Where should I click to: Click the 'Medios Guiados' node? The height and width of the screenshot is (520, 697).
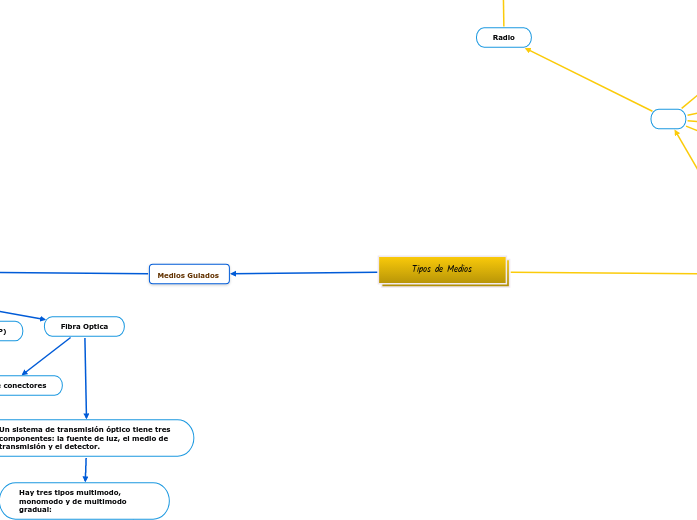[188, 274]
